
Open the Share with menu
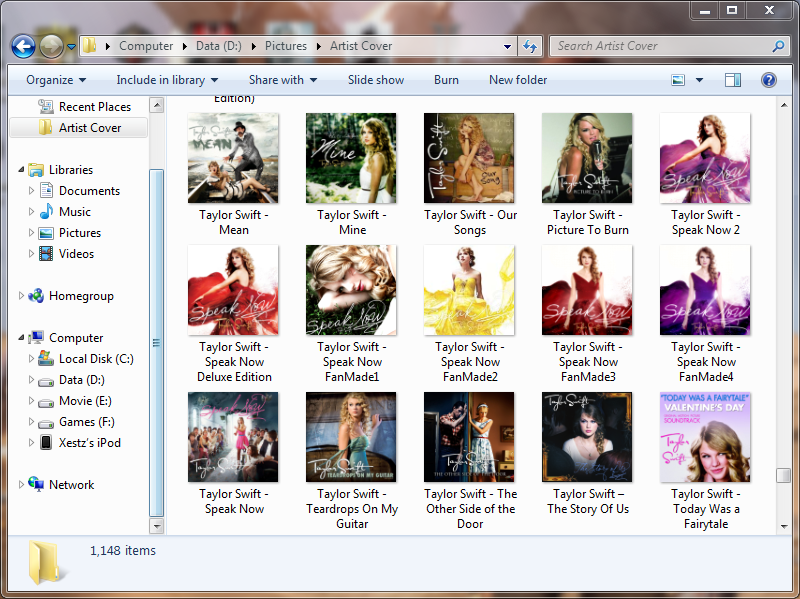click(x=283, y=80)
